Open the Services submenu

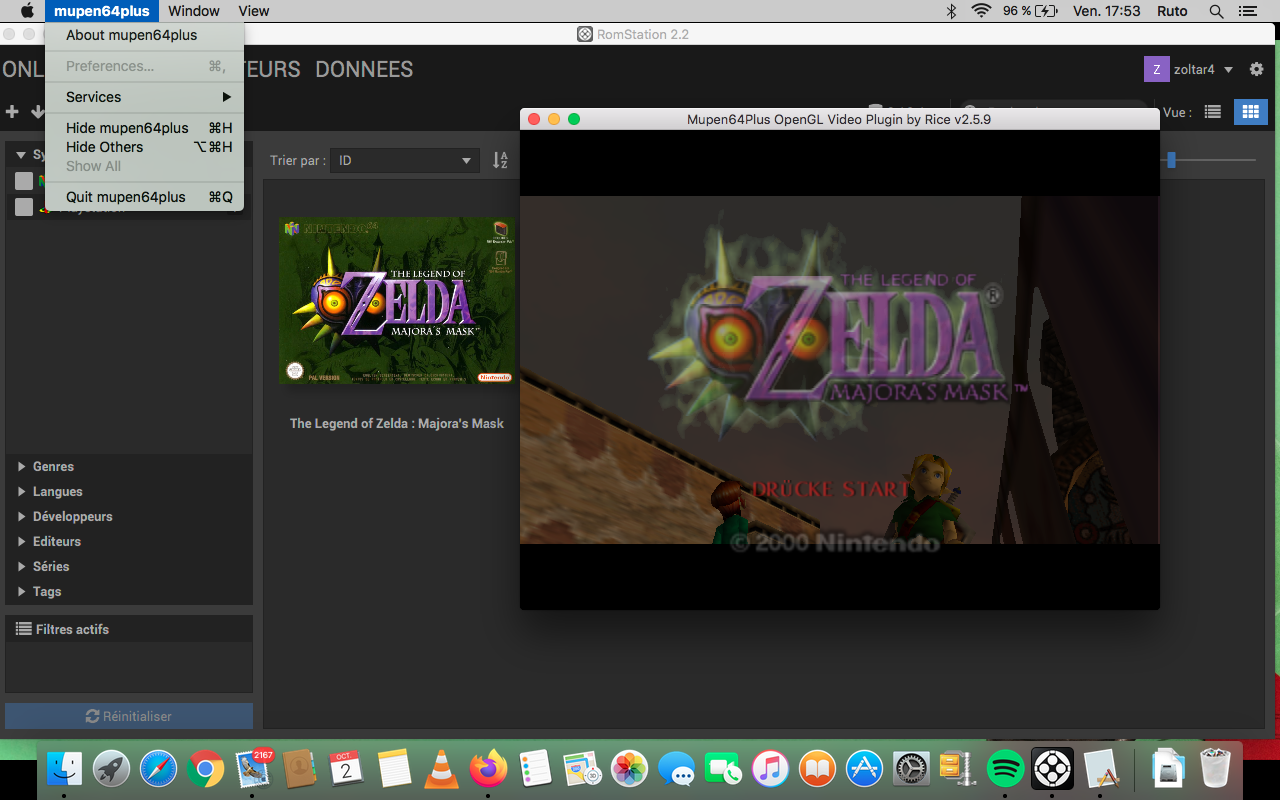point(145,97)
